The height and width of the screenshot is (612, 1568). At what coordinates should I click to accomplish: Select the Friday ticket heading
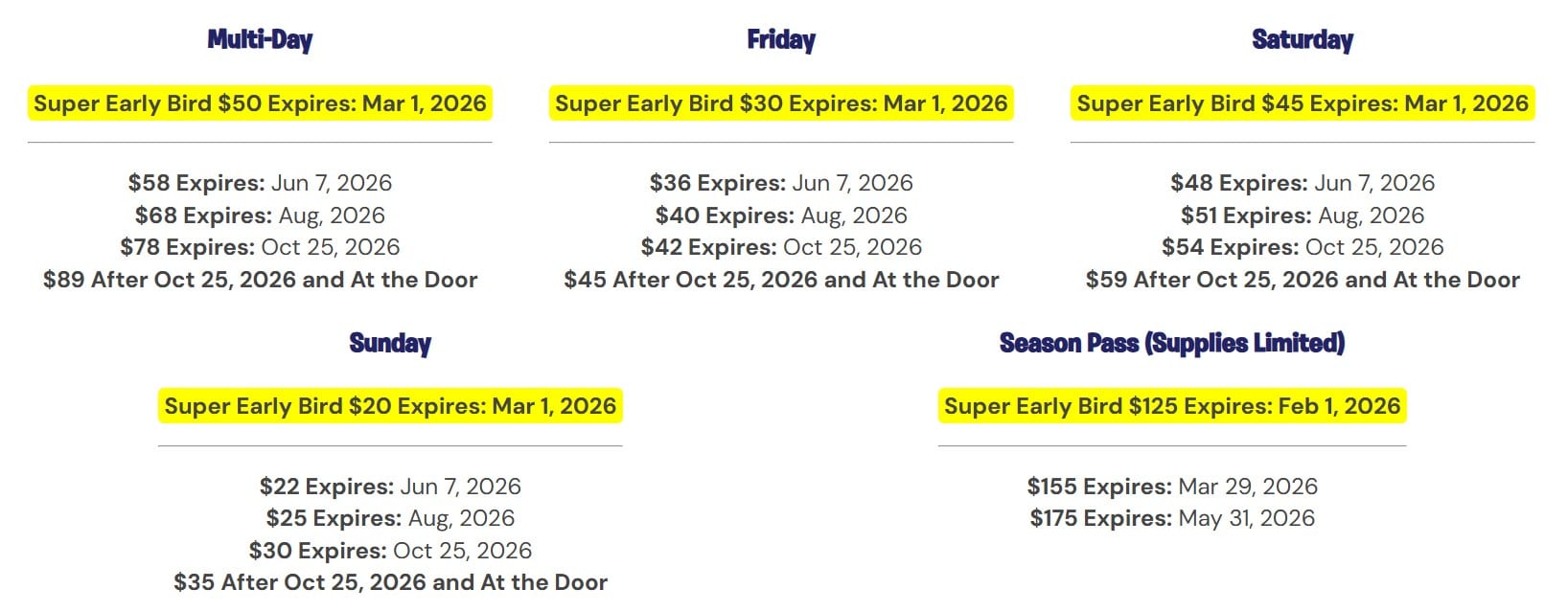tap(781, 39)
